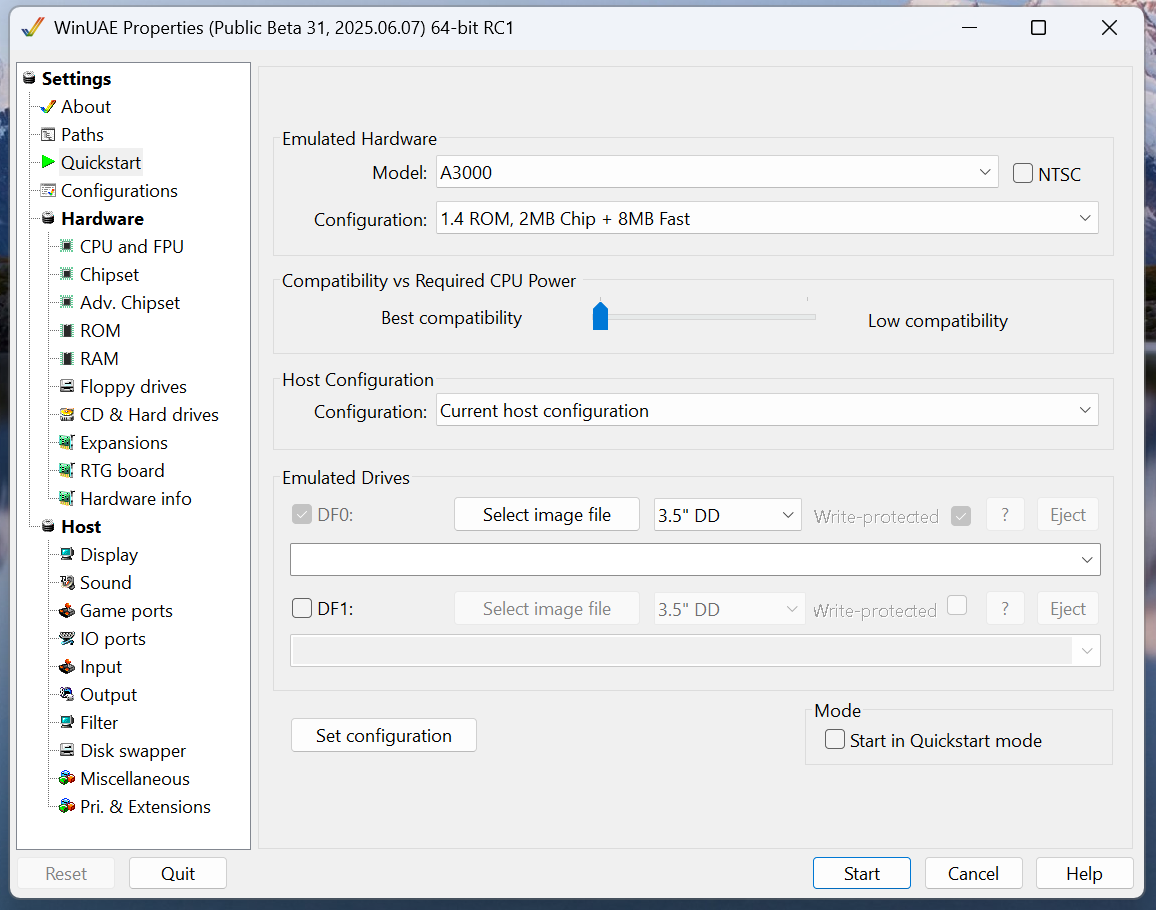1156x910 pixels.
Task: Open the Configurations page label
Action: [119, 191]
